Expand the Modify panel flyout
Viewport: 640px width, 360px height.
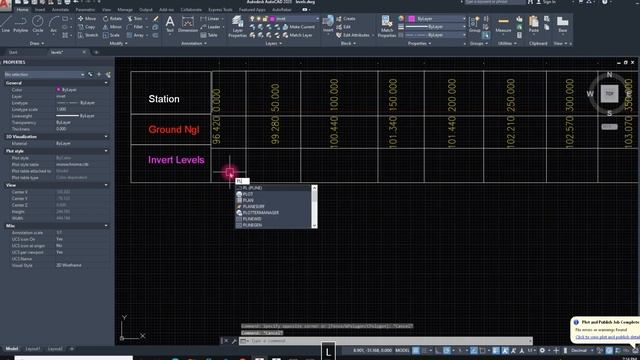tap(118, 43)
